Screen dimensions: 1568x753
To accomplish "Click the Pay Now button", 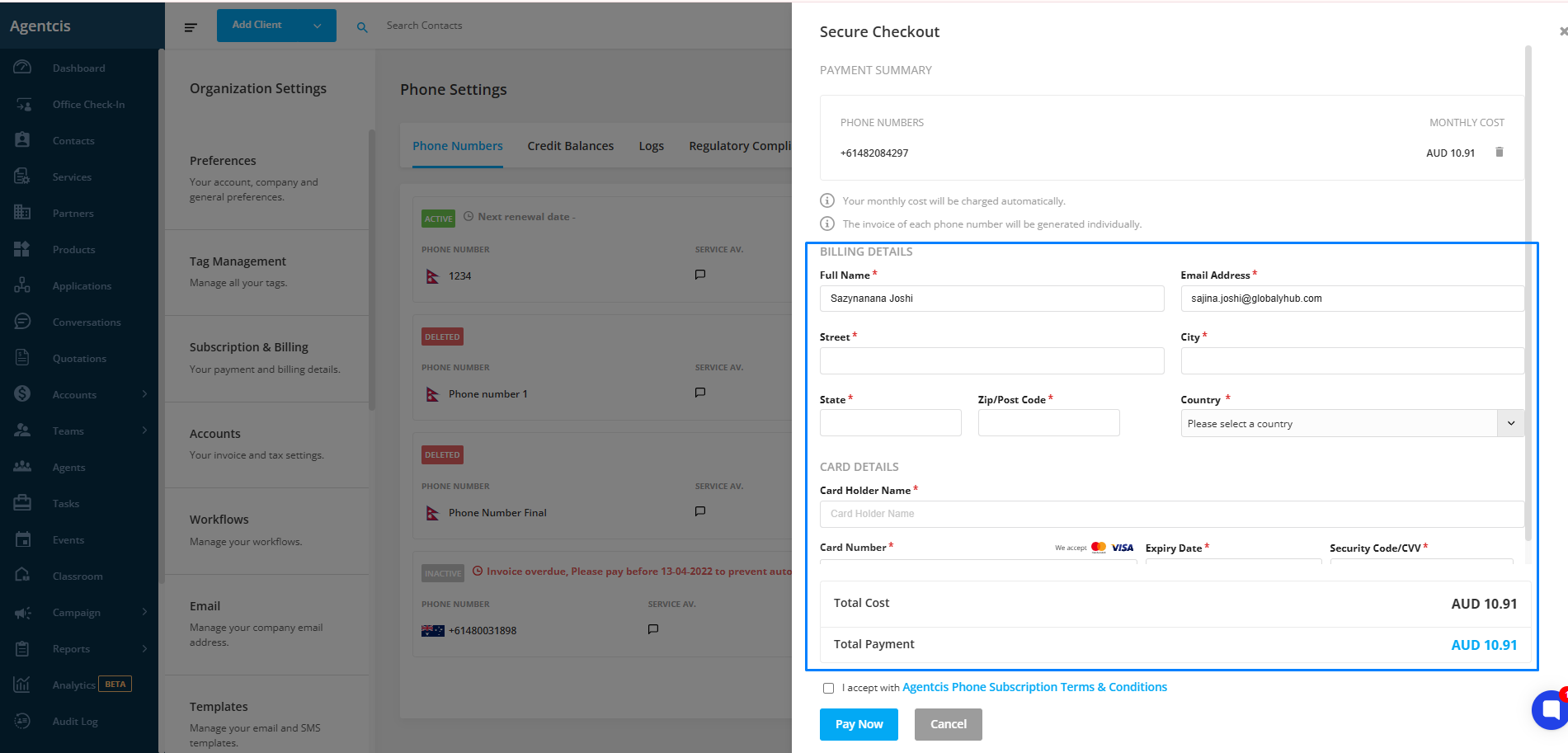I will 859,724.
